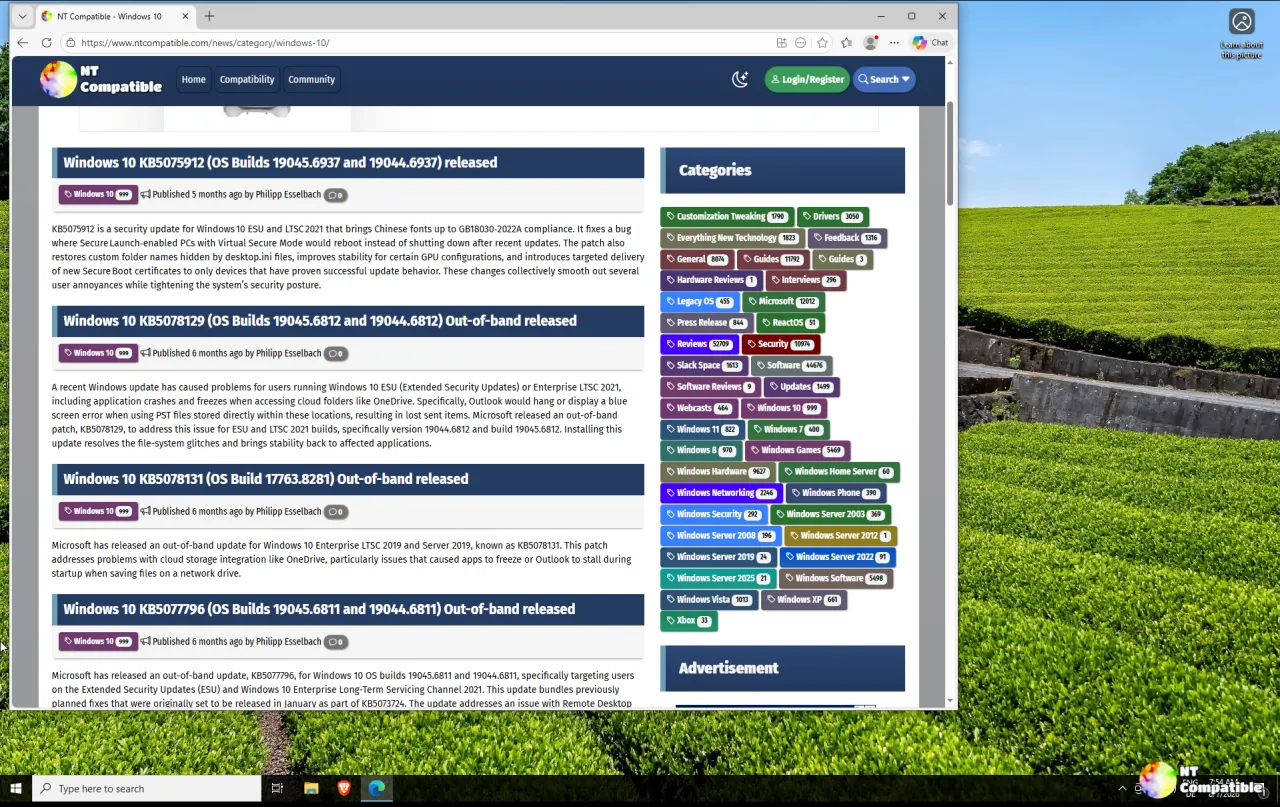1280x807 pixels.
Task: Open the Windows Server 2022 category tag
Action: 838,557
